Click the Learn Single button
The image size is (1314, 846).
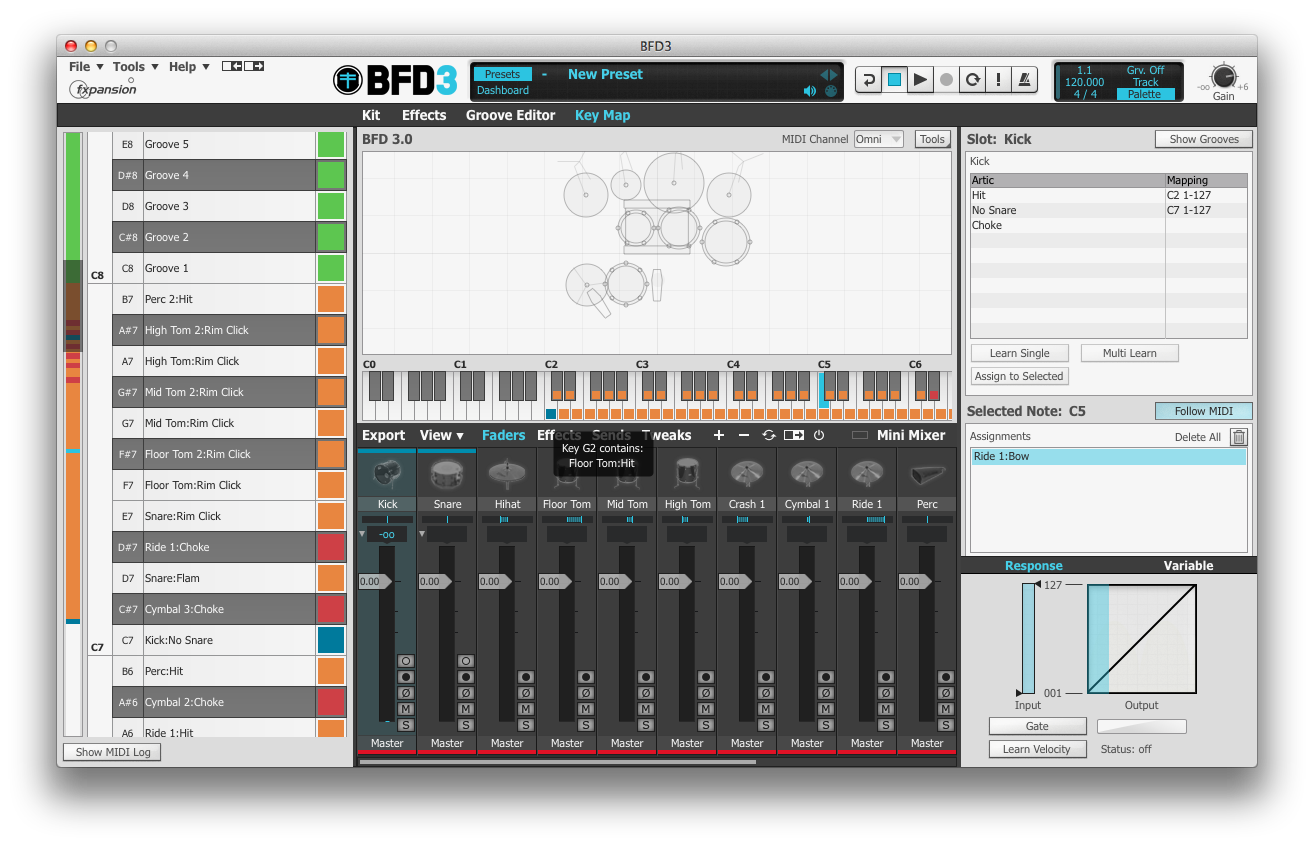point(1019,353)
